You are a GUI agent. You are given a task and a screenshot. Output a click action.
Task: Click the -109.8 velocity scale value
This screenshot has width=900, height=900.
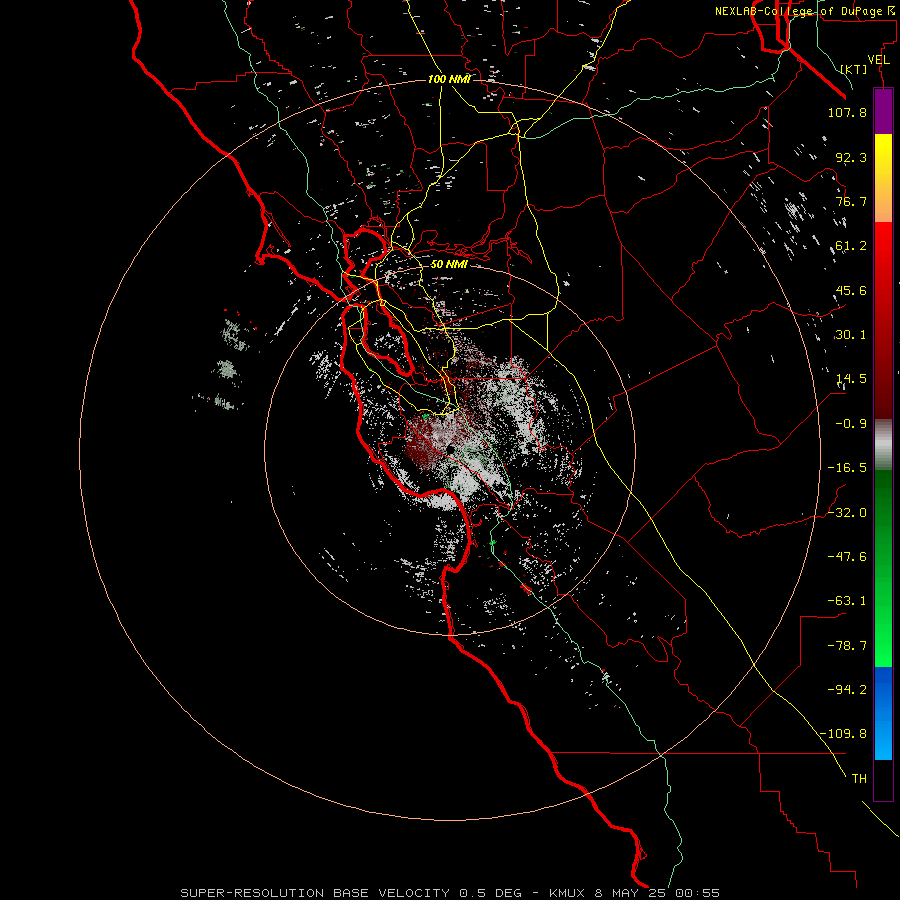(844, 734)
